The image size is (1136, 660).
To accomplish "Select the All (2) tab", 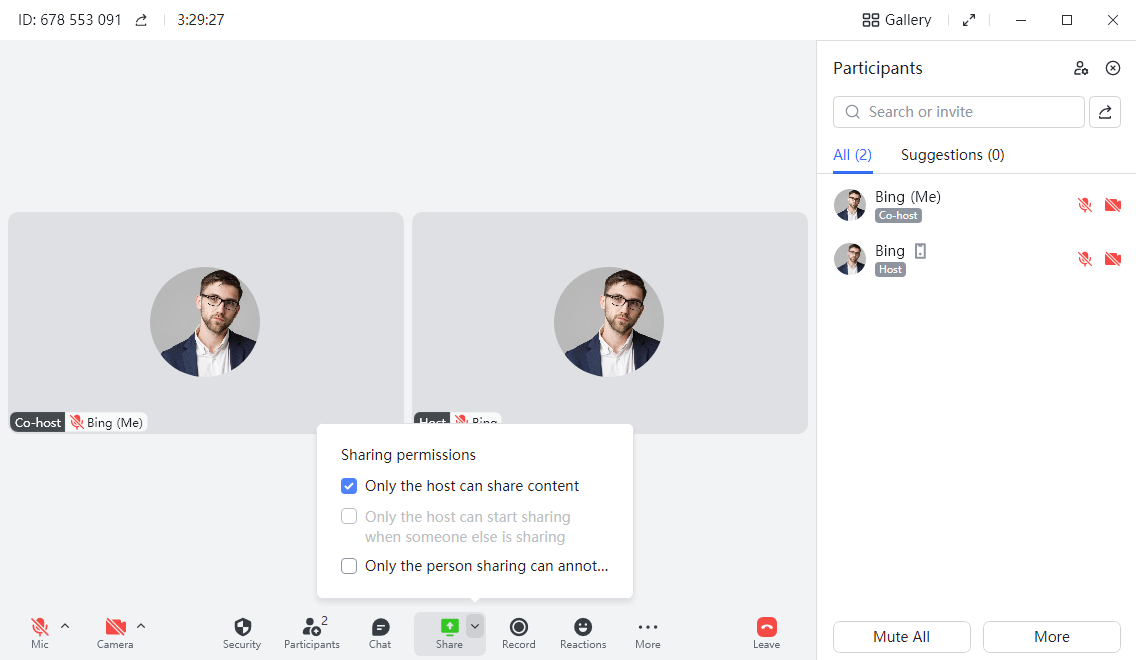I will (x=852, y=155).
